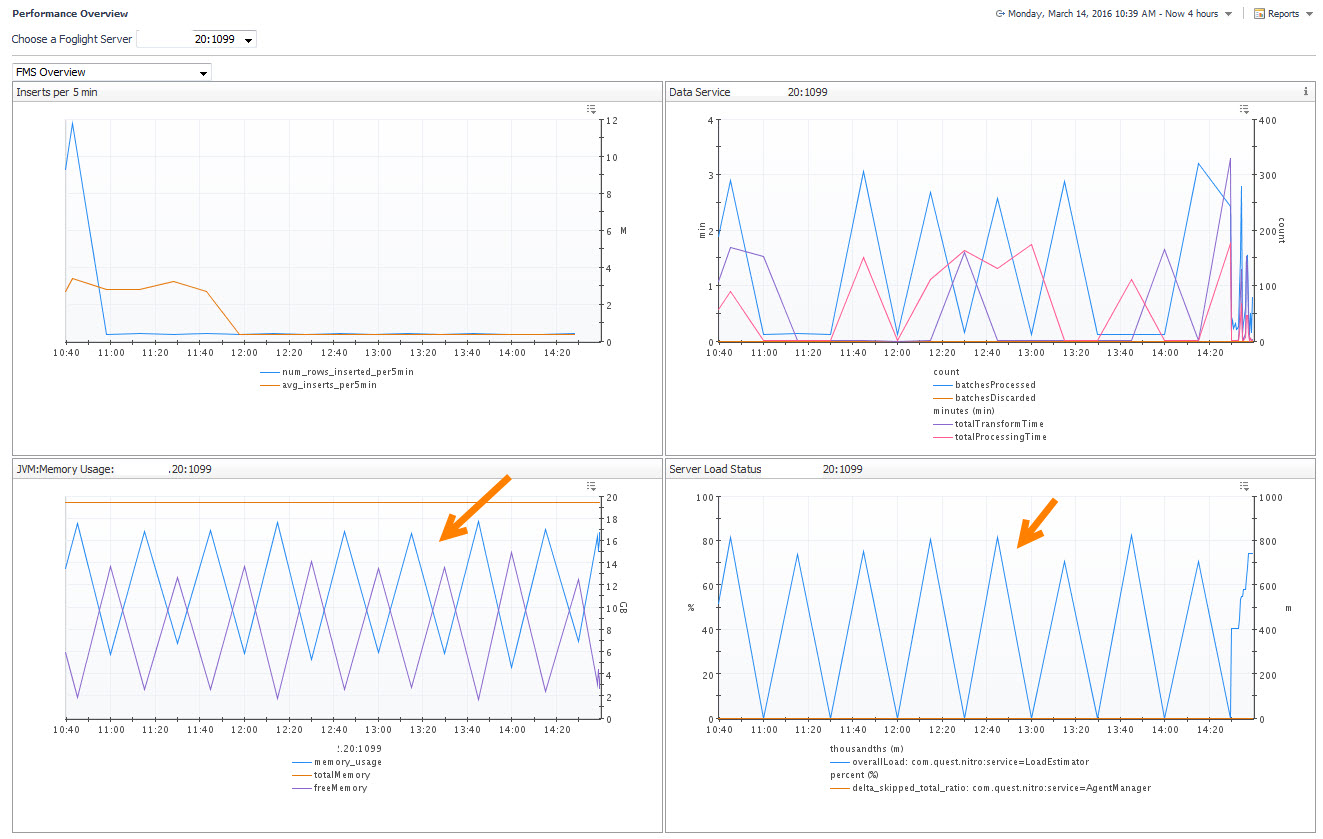Open chart options icon in Server Load Status panel

pos(1244,486)
